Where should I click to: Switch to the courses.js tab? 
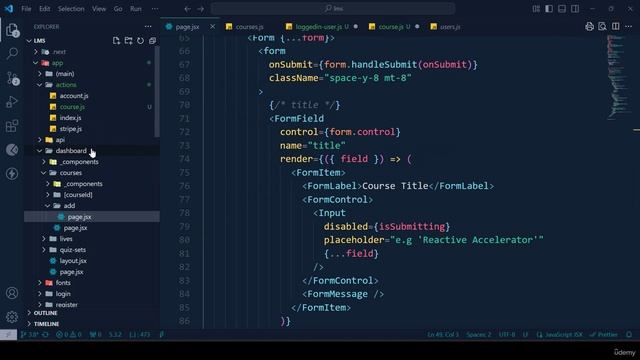tap(250, 27)
